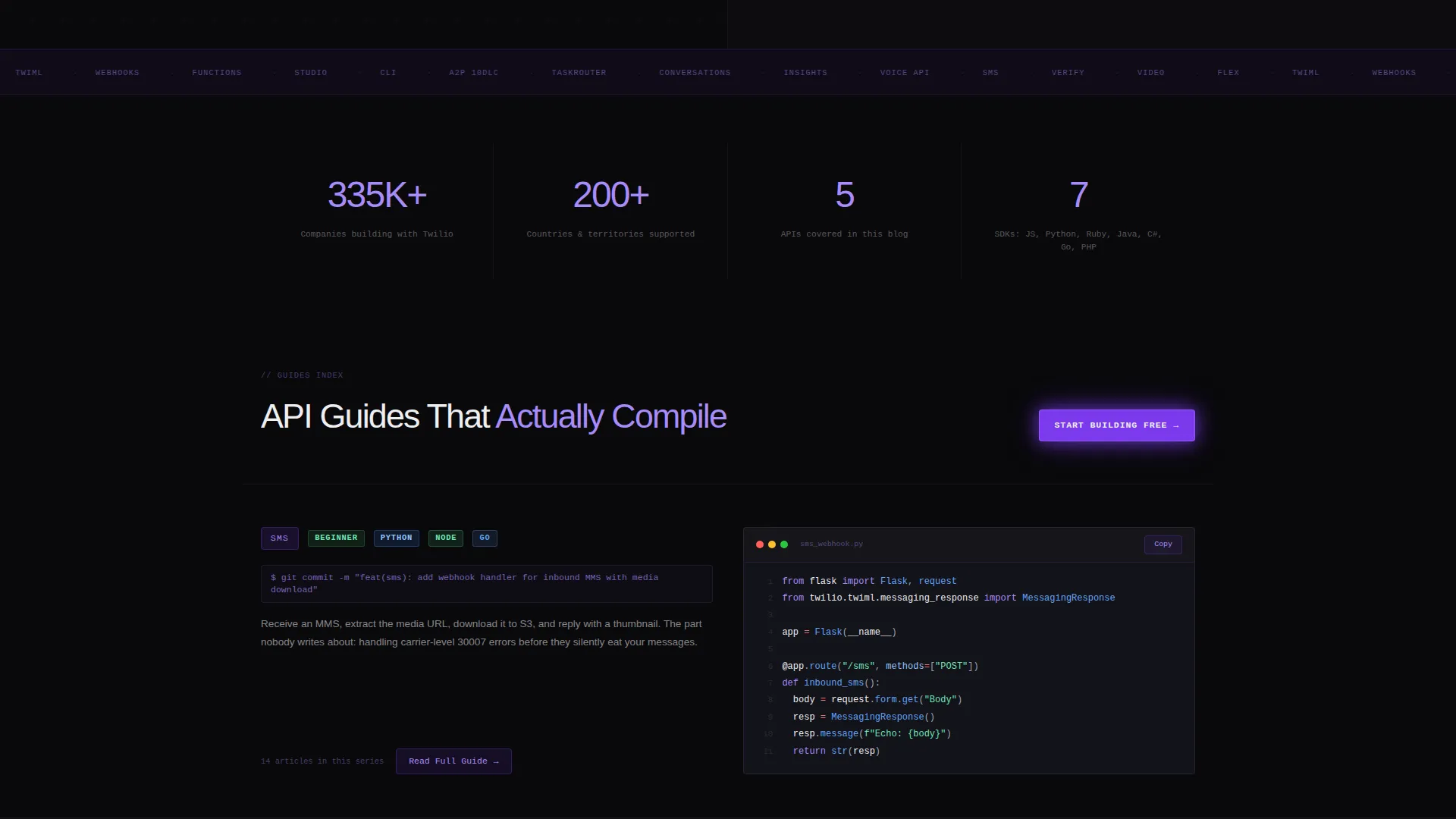Image resolution: width=1456 pixels, height=819 pixels.
Task: Click the 'app = Flask(__name__)' line
Action: click(x=839, y=632)
